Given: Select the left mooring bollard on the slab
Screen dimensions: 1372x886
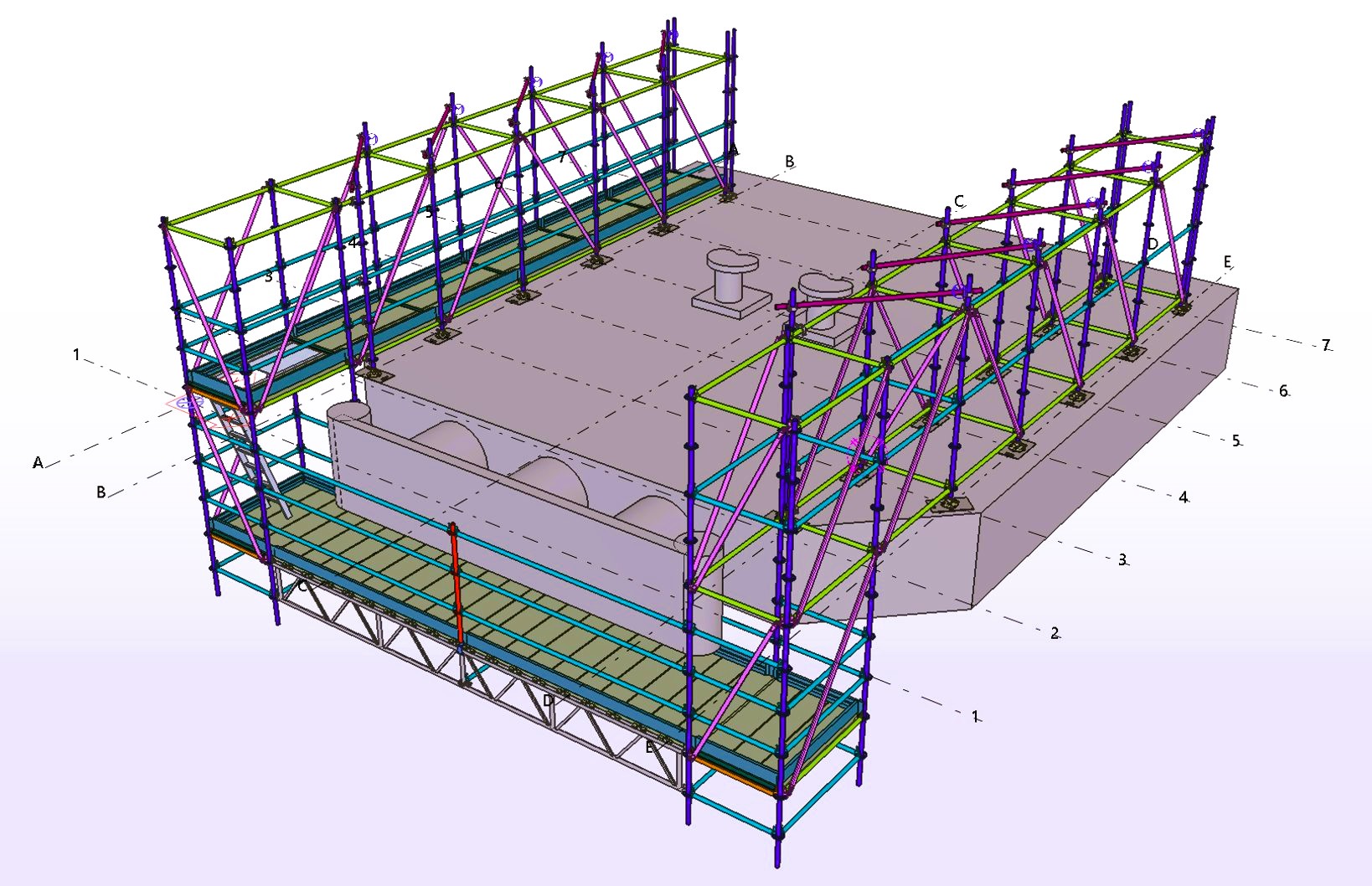Looking at the screenshot, I should click(732, 281).
